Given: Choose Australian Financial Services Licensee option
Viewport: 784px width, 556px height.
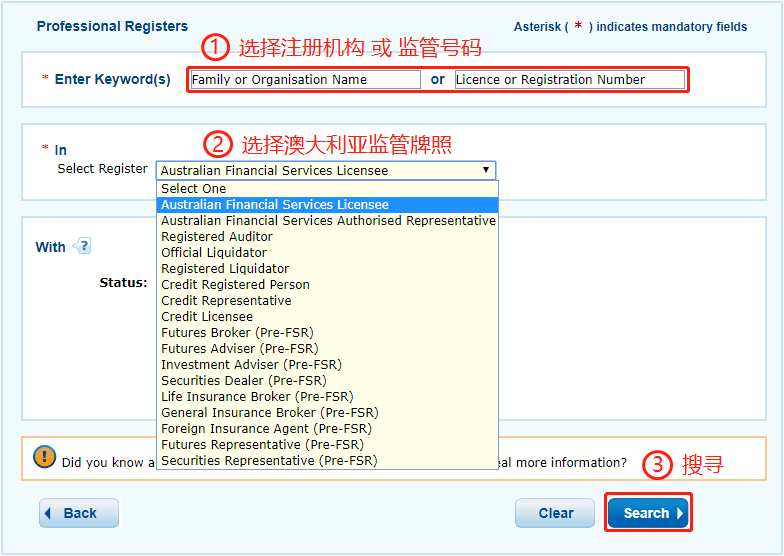Looking at the screenshot, I should [275, 205].
